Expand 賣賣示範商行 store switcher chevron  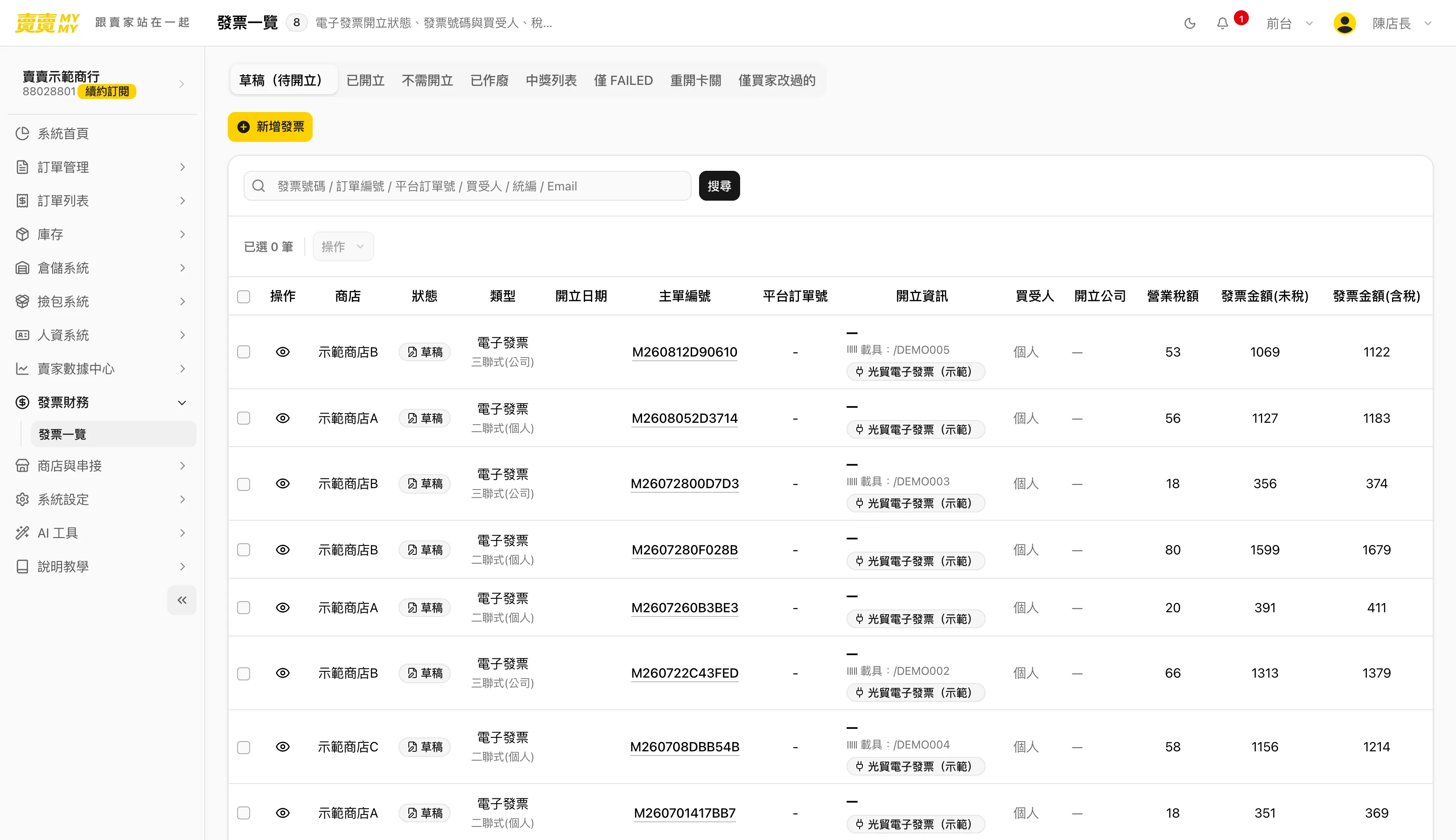(182, 84)
